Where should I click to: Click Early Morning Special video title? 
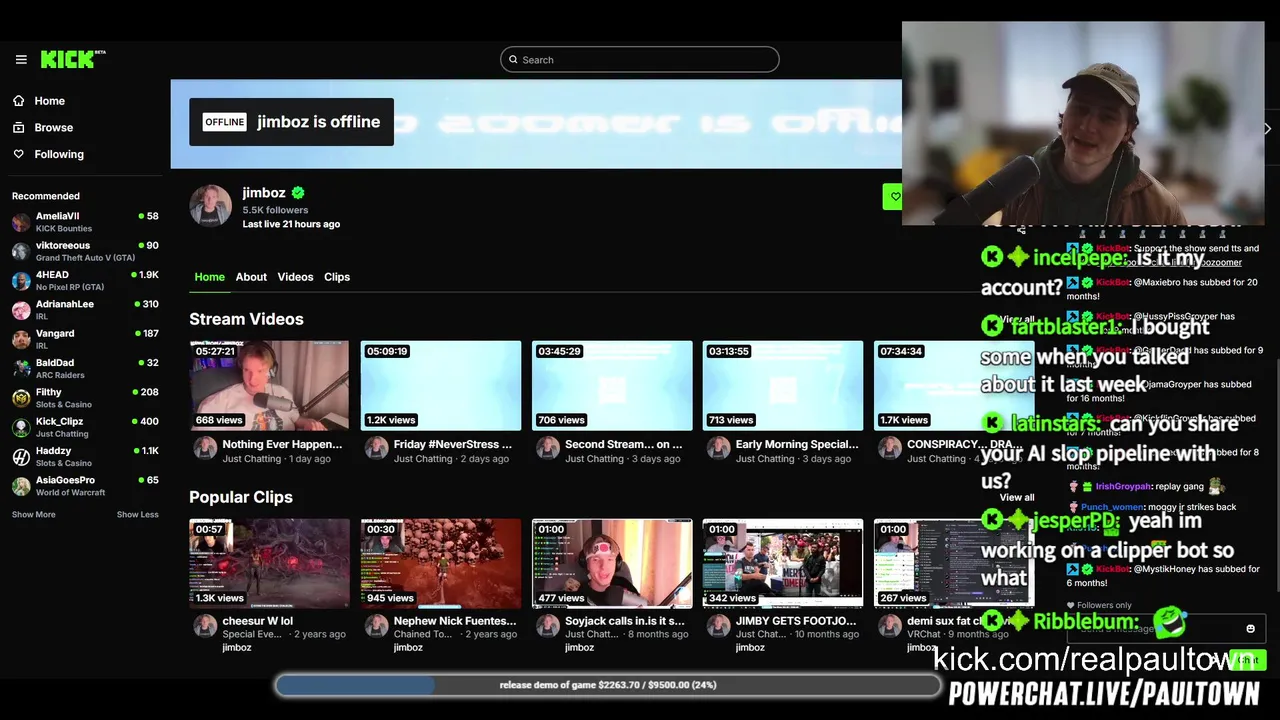tap(797, 444)
